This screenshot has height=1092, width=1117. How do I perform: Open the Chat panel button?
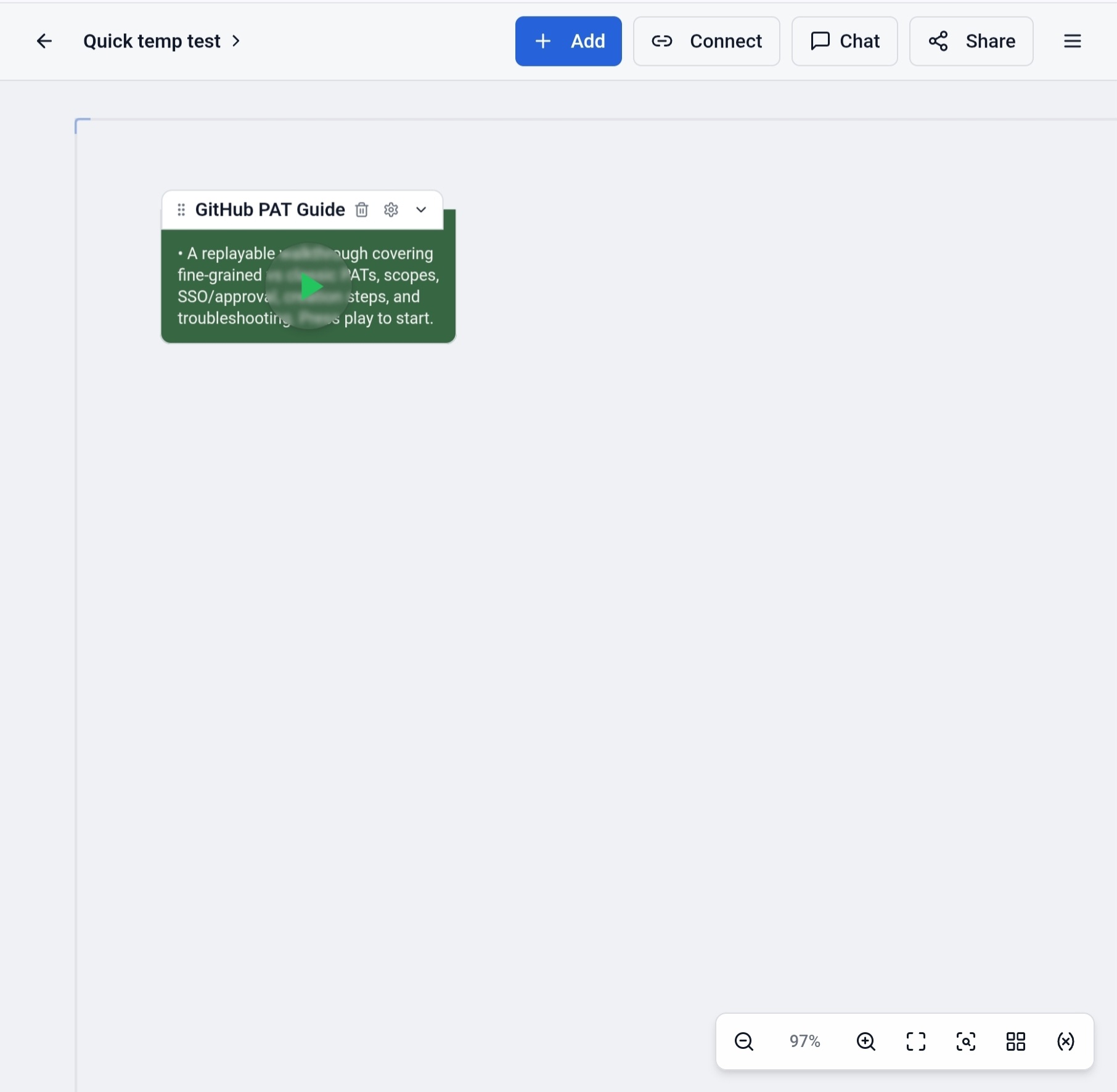[x=845, y=41]
